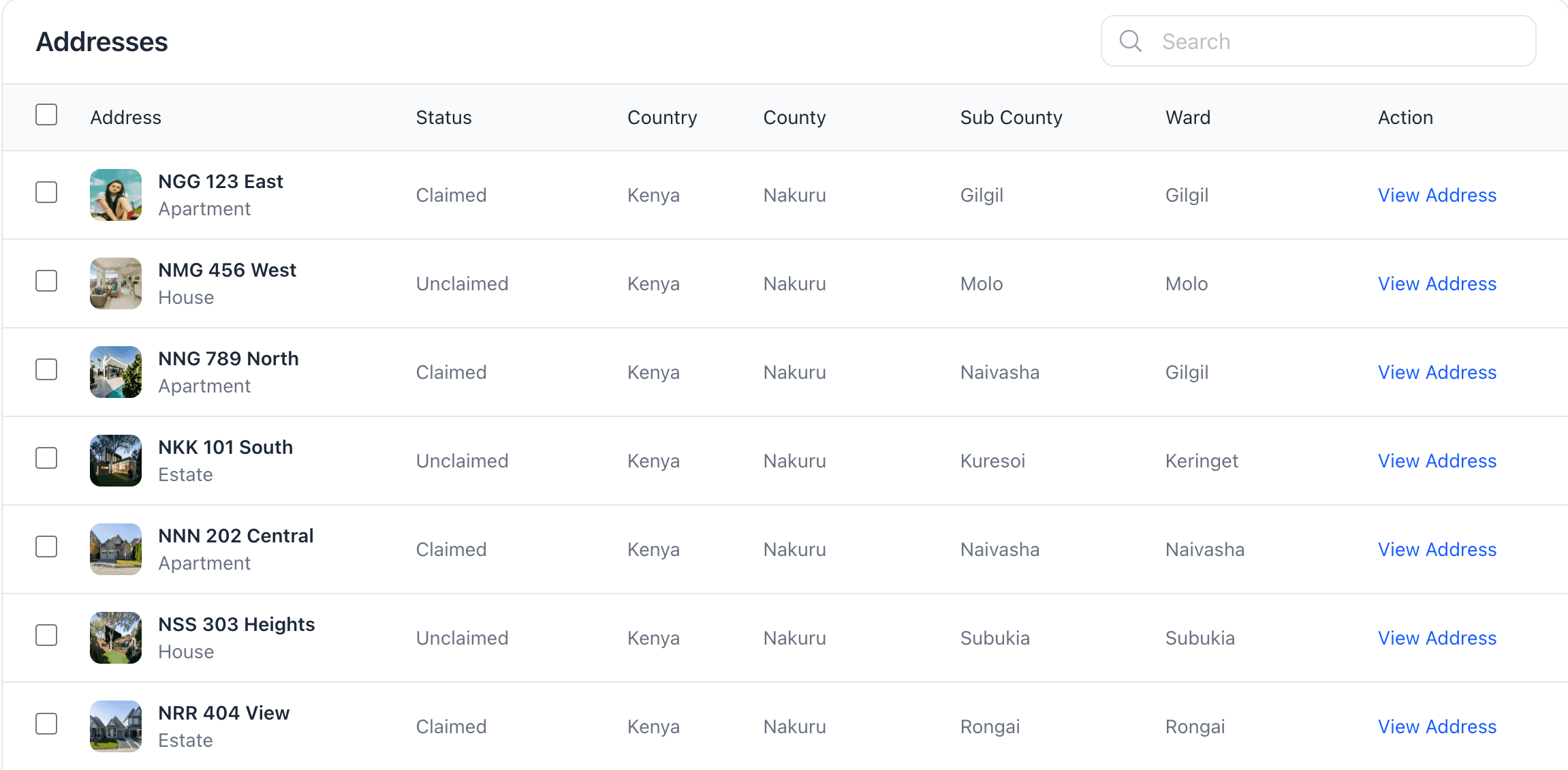Check the NMG 456 West row checkbox
Screen dimensions: 1568x770
[x=46, y=281]
